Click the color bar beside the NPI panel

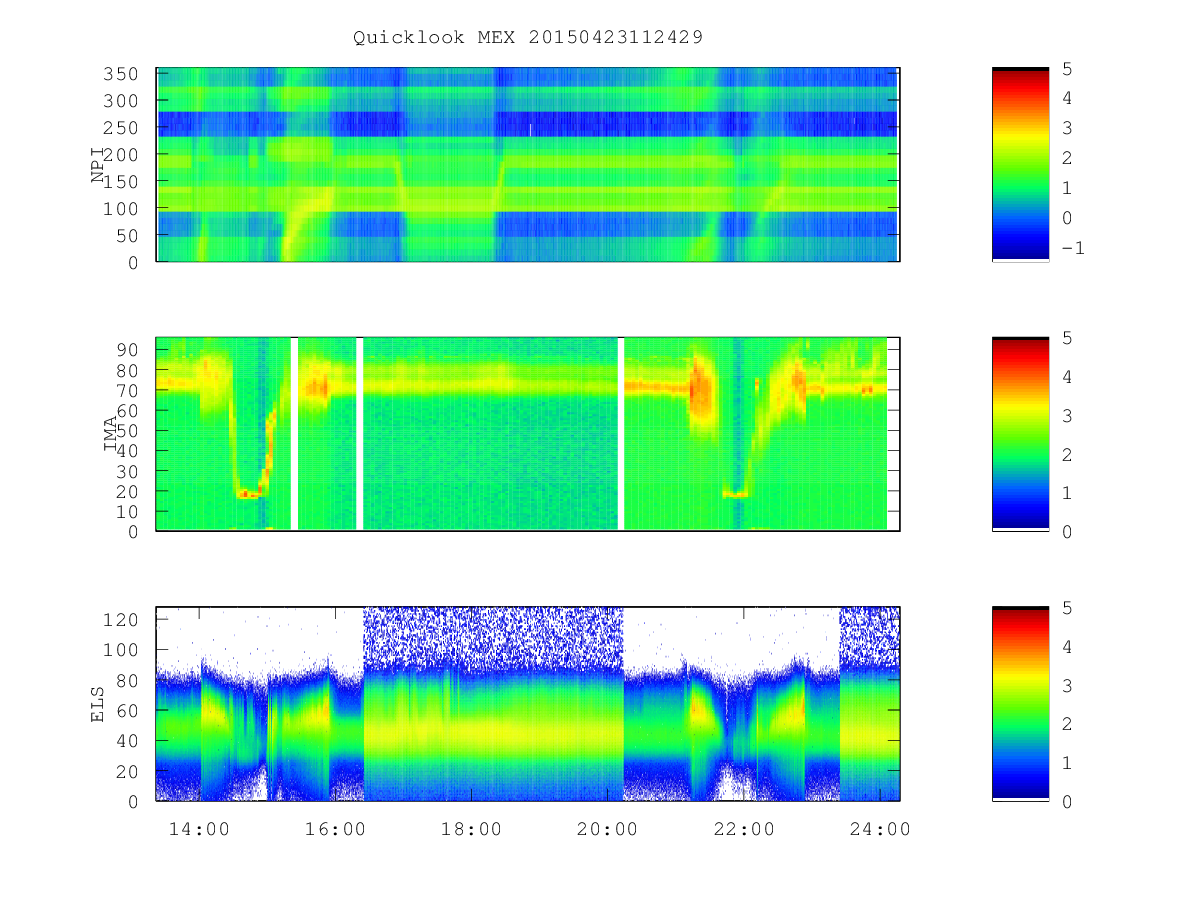pyautogui.click(x=1020, y=165)
